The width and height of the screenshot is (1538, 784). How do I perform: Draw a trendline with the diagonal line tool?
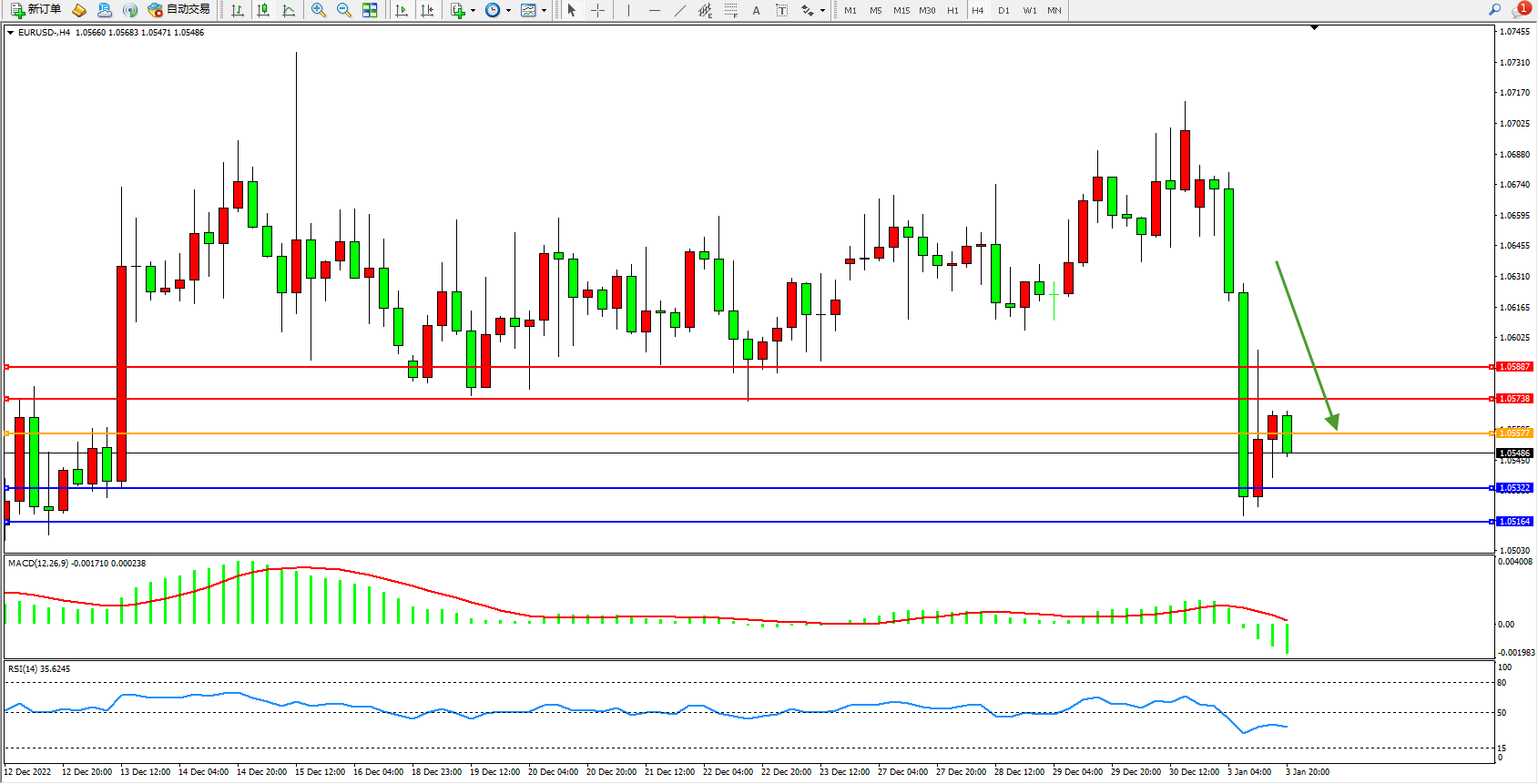[x=679, y=10]
